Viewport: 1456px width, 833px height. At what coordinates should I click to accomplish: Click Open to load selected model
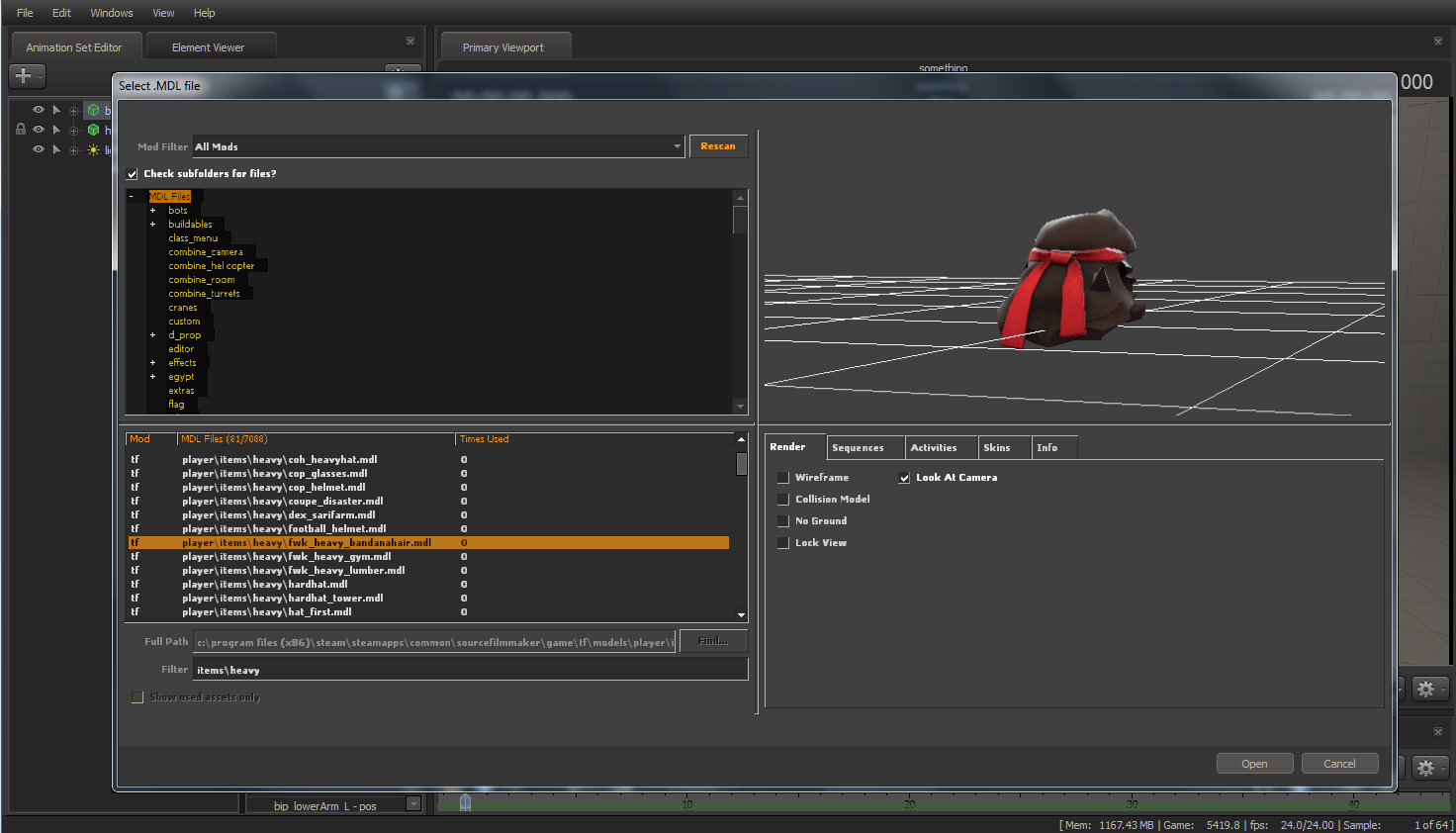(x=1254, y=764)
